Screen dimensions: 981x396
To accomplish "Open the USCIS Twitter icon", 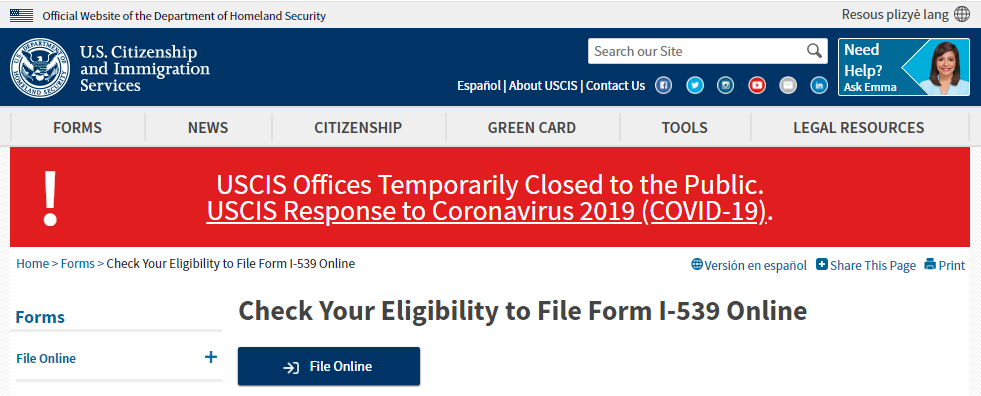I will [x=694, y=85].
